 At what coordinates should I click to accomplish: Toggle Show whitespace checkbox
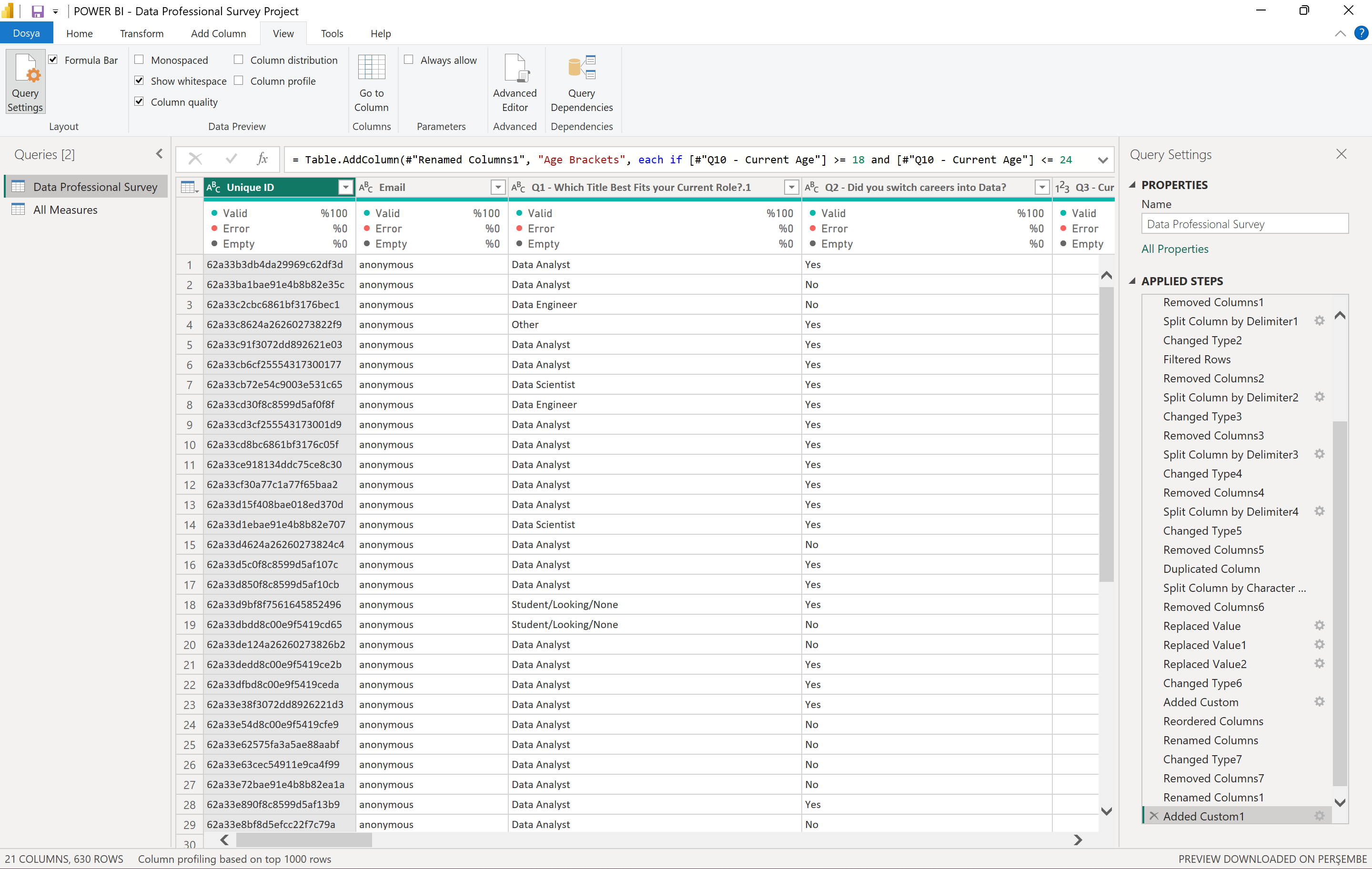coord(139,80)
